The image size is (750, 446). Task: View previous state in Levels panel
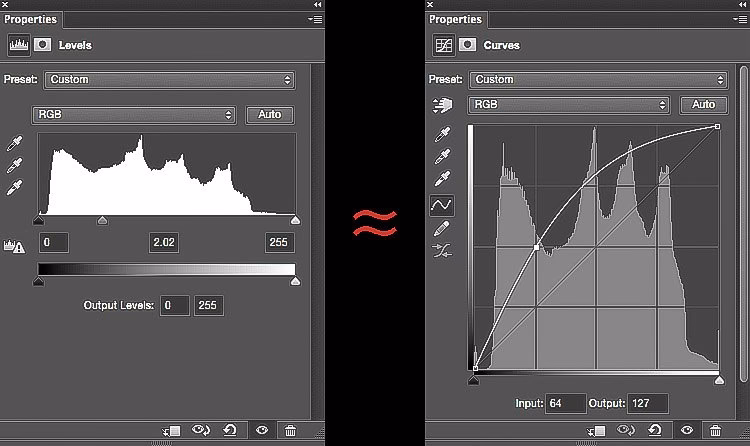click(200, 430)
